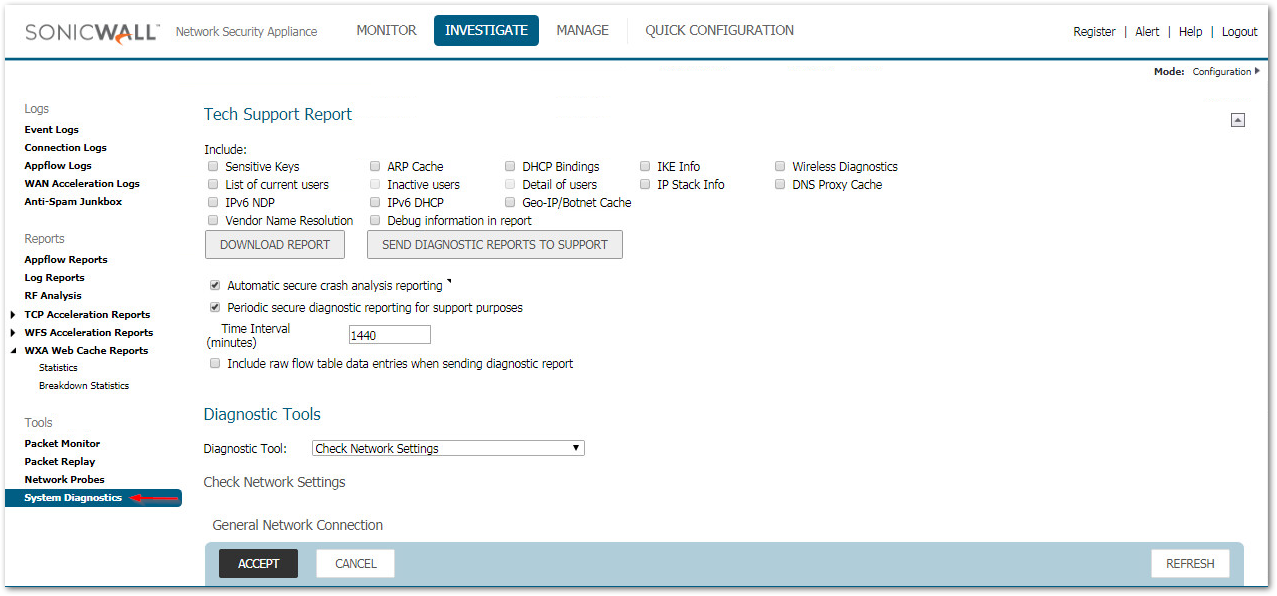
Task: Click the SonicWall logo
Action: (x=91, y=31)
